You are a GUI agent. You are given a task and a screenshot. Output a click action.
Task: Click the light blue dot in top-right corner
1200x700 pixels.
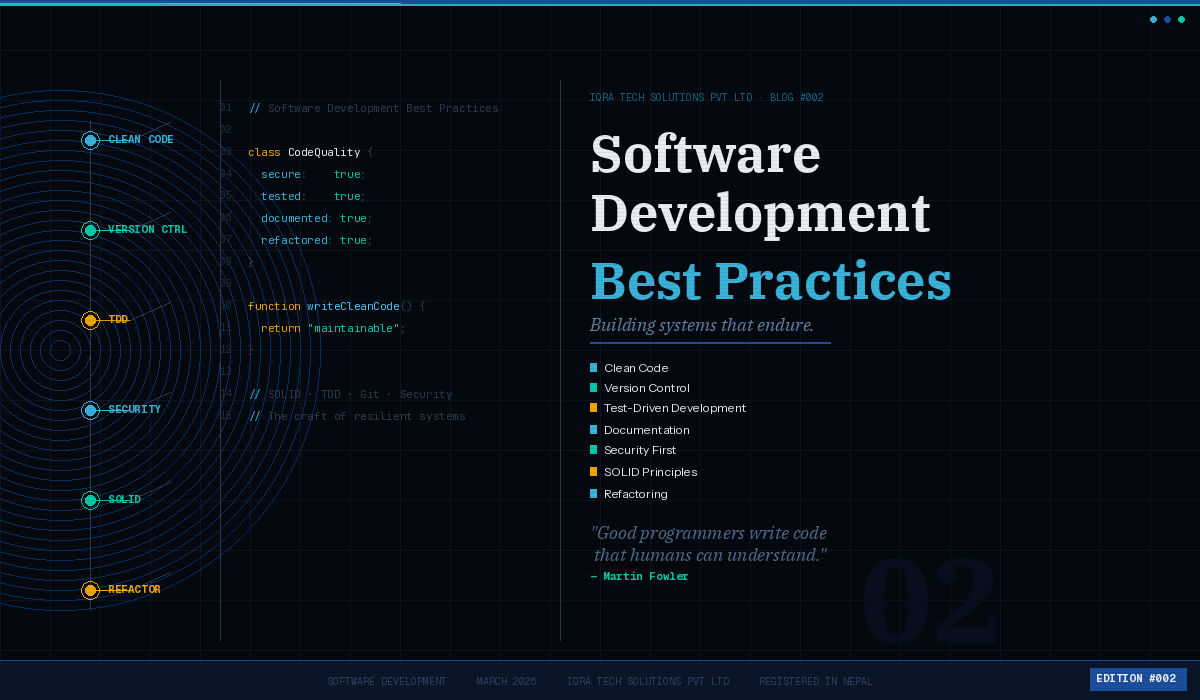1153,19
